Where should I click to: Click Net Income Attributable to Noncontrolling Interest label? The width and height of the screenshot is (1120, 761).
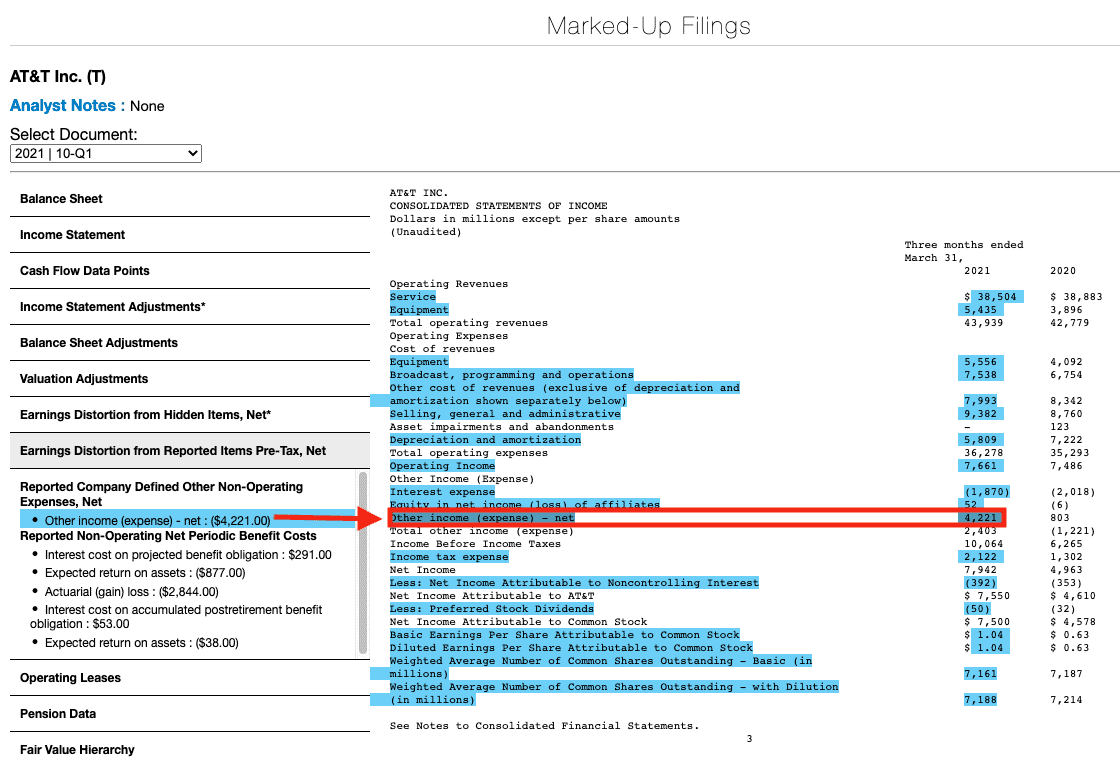point(574,582)
